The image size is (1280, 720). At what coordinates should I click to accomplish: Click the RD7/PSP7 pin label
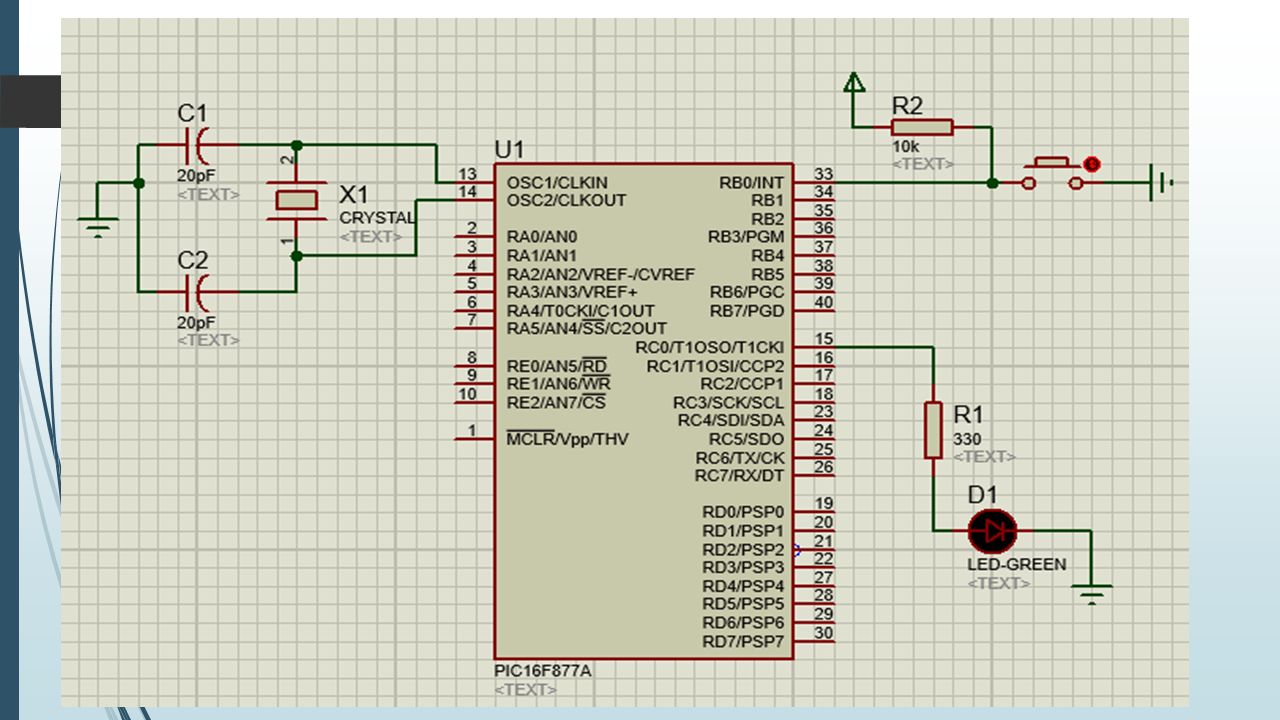pyautogui.click(x=743, y=641)
